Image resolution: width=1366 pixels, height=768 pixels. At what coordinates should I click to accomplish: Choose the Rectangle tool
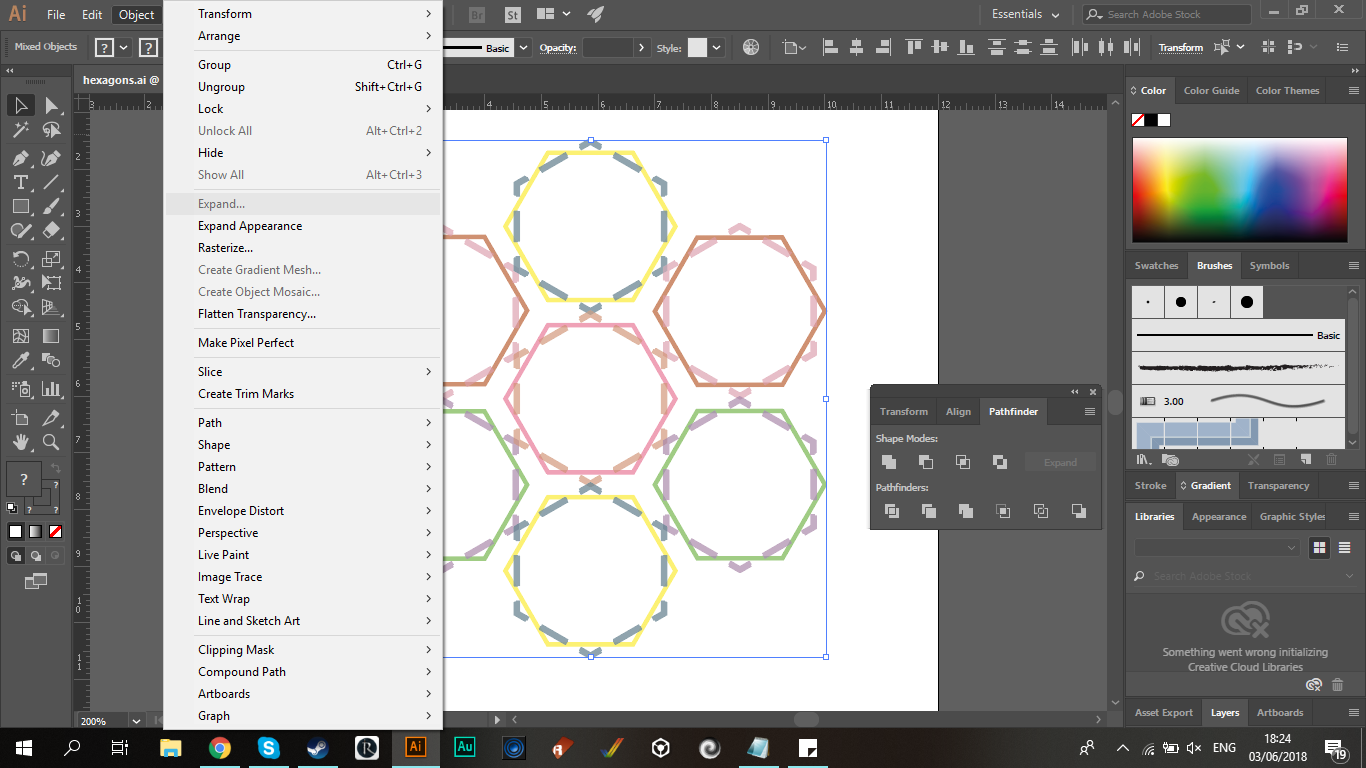(20, 207)
